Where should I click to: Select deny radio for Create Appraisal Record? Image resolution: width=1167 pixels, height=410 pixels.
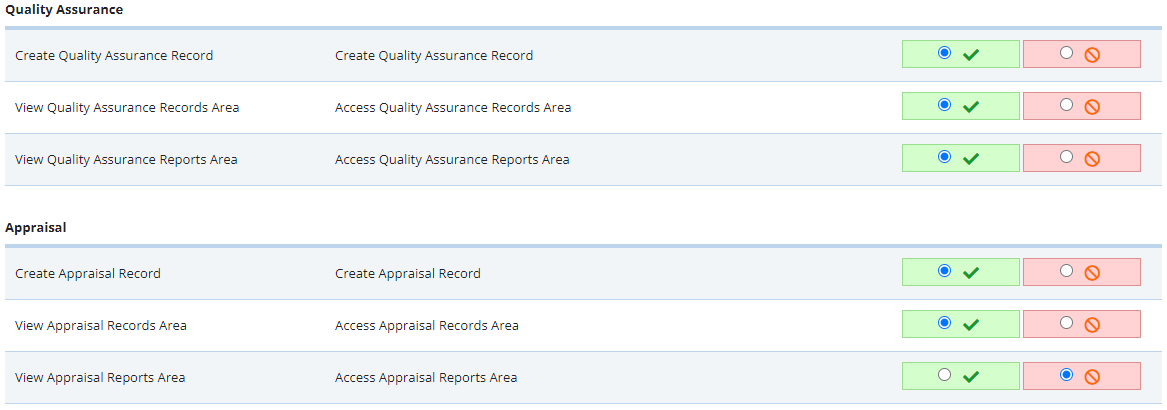[x=1066, y=271]
